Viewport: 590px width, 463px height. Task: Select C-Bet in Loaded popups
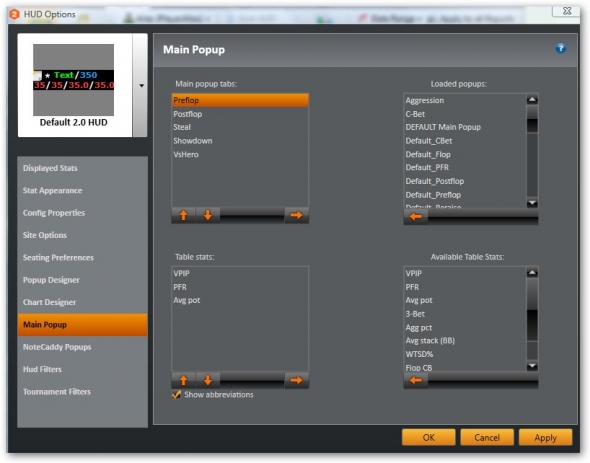click(x=465, y=114)
